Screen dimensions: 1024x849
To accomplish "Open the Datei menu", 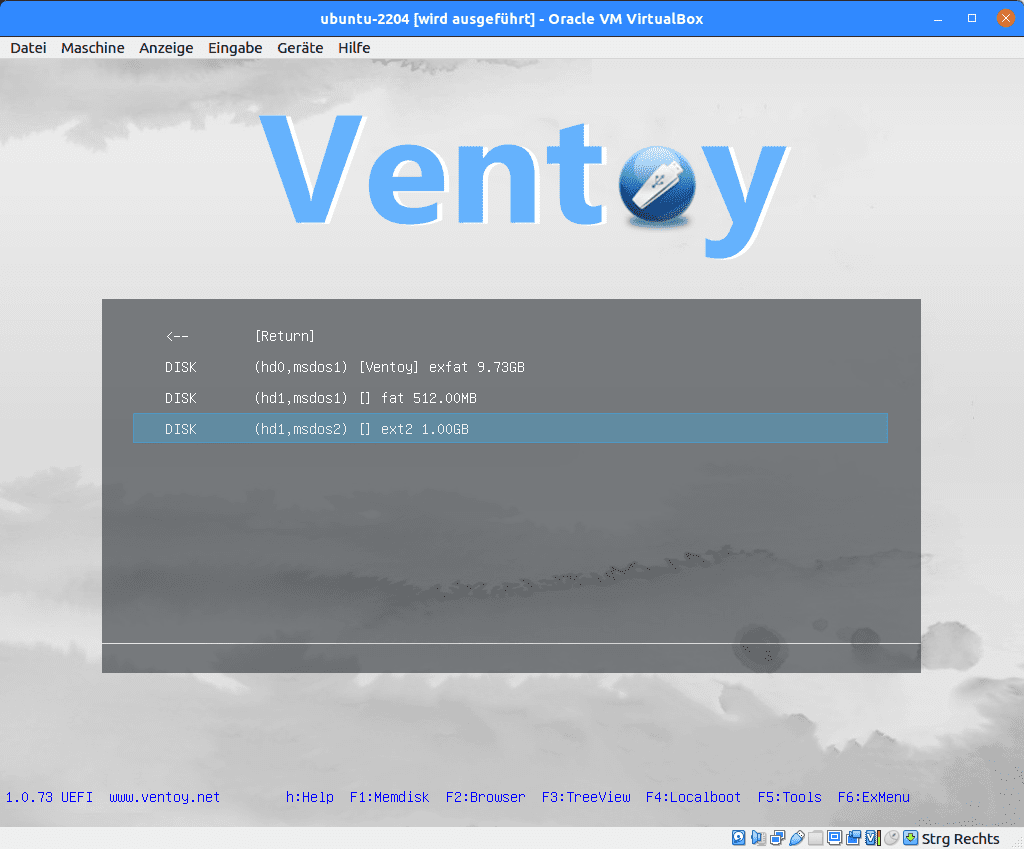I will pos(28,48).
